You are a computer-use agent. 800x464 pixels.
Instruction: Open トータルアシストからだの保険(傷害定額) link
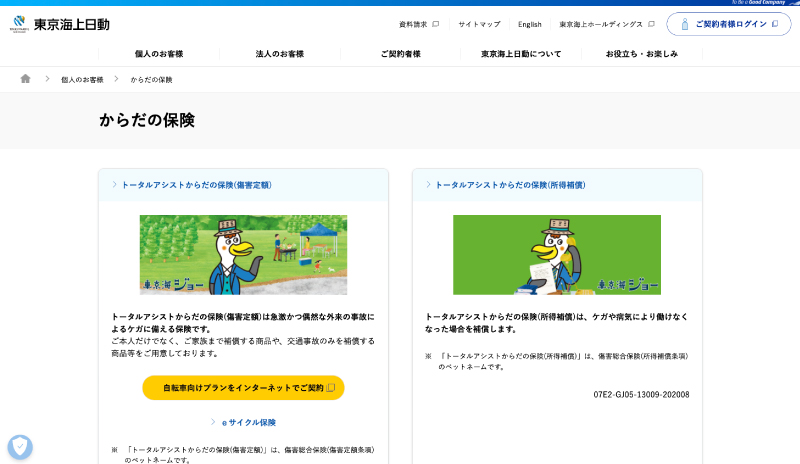196,185
